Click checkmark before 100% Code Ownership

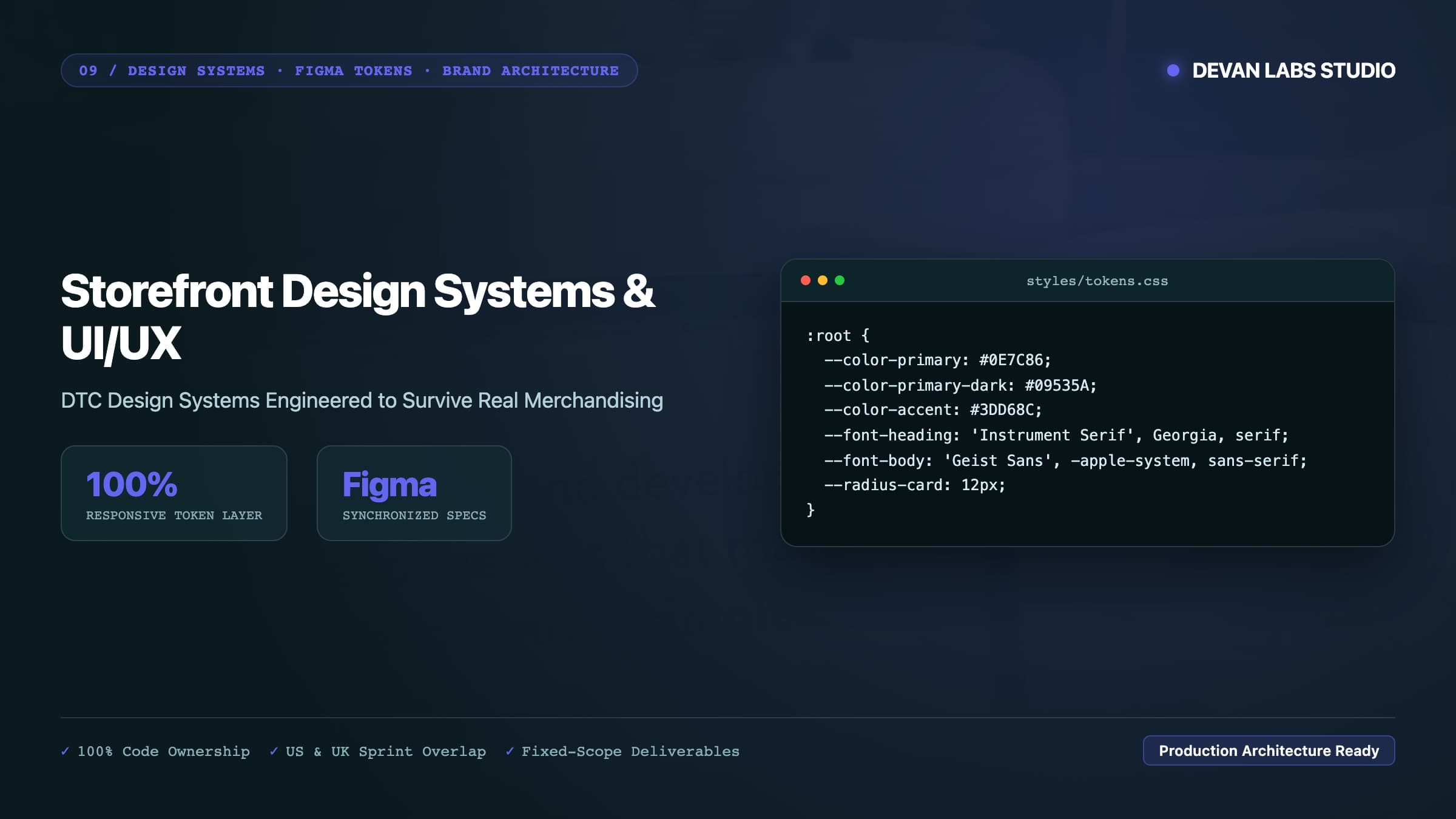(x=66, y=751)
